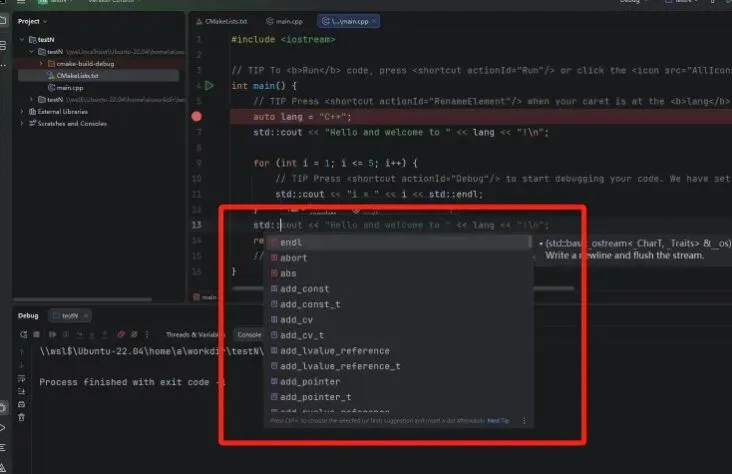Choose abort from the completion list
The image size is (732, 474).
click(400, 258)
